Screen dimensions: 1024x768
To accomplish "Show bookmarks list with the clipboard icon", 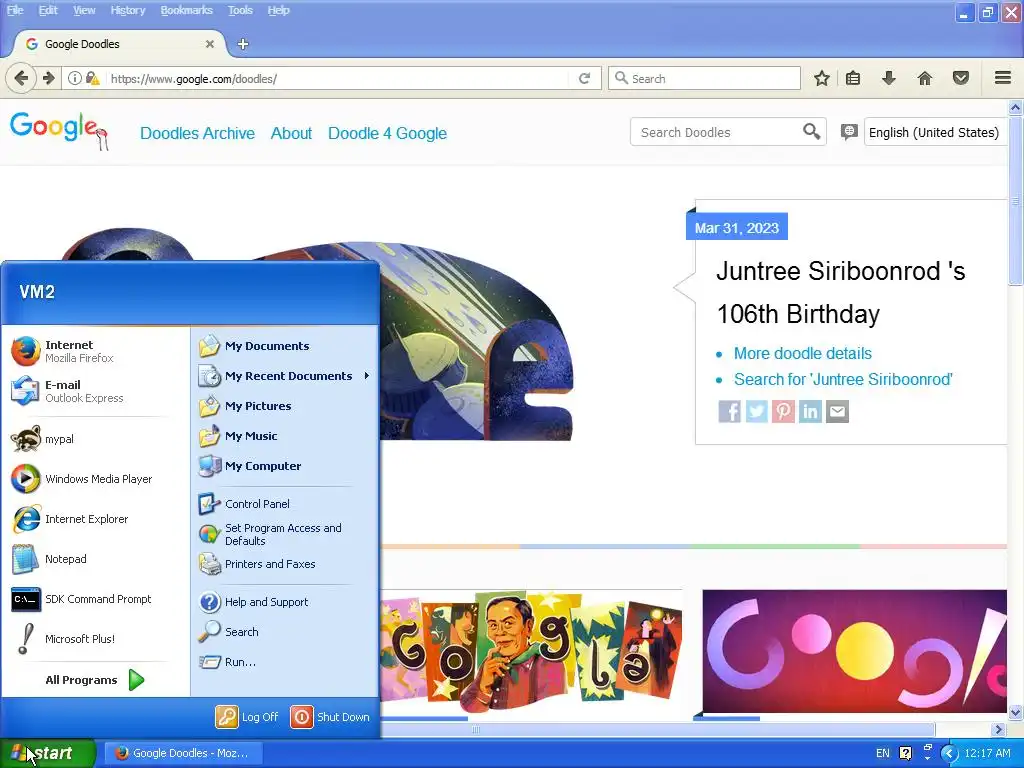I will (853, 78).
